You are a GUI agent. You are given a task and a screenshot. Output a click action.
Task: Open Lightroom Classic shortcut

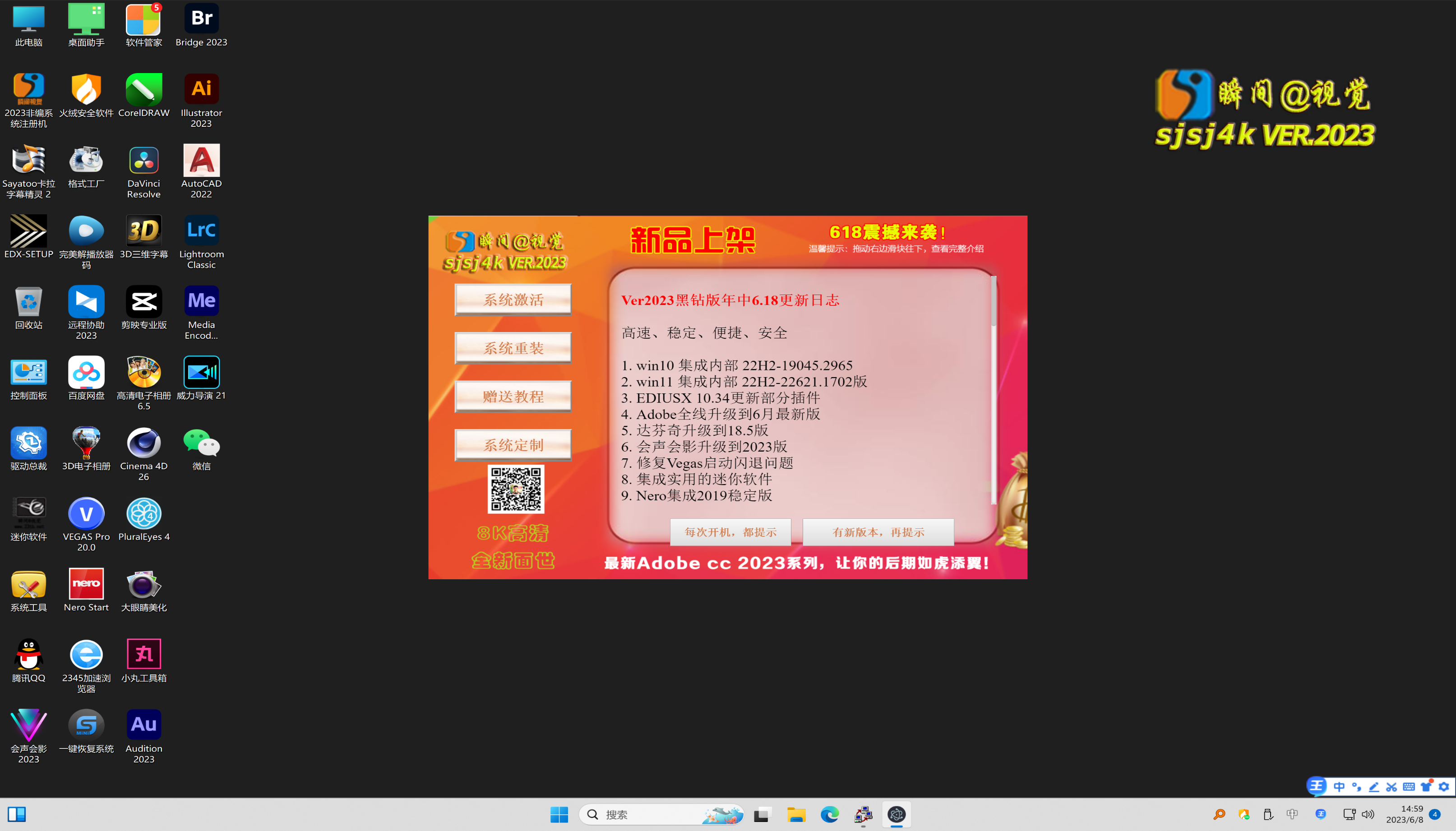pyautogui.click(x=201, y=242)
